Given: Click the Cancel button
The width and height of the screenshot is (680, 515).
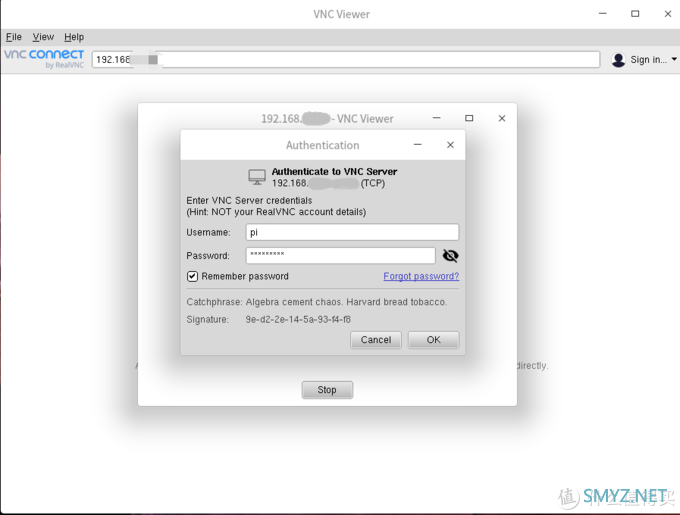Looking at the screenshot, I should 376,339.
